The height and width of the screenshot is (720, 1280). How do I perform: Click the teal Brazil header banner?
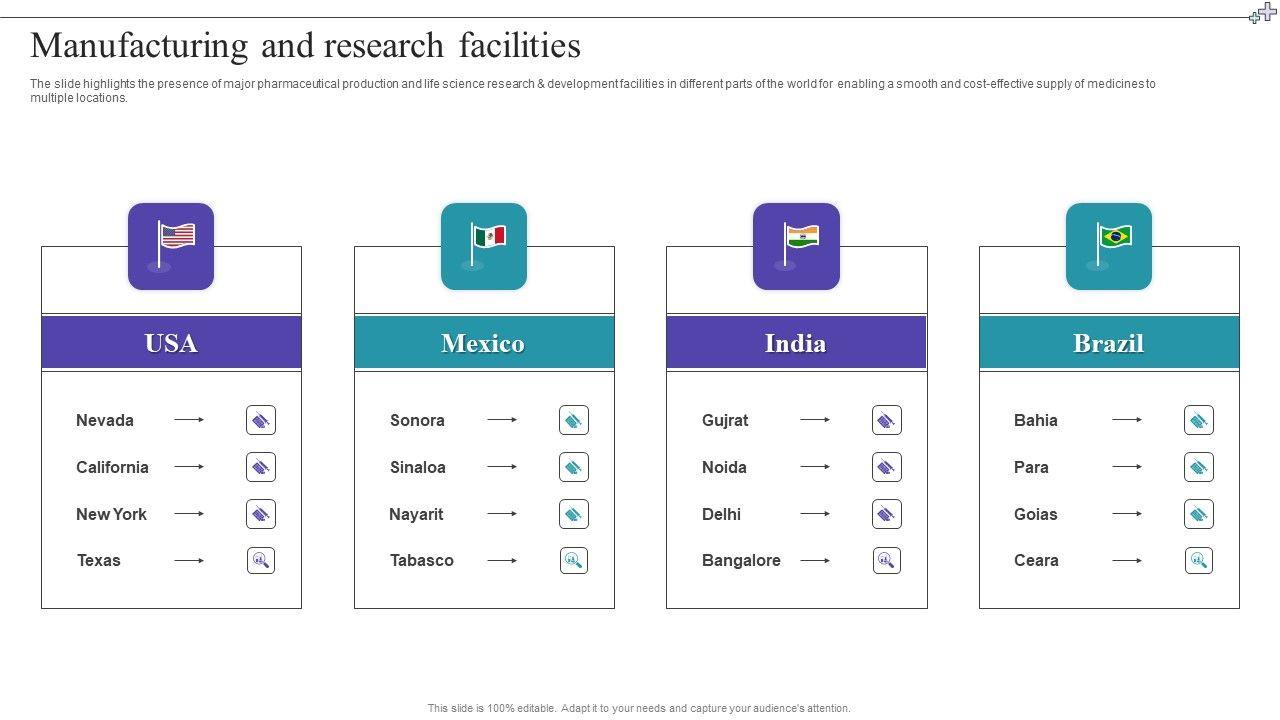click(x=1109, y=343)
